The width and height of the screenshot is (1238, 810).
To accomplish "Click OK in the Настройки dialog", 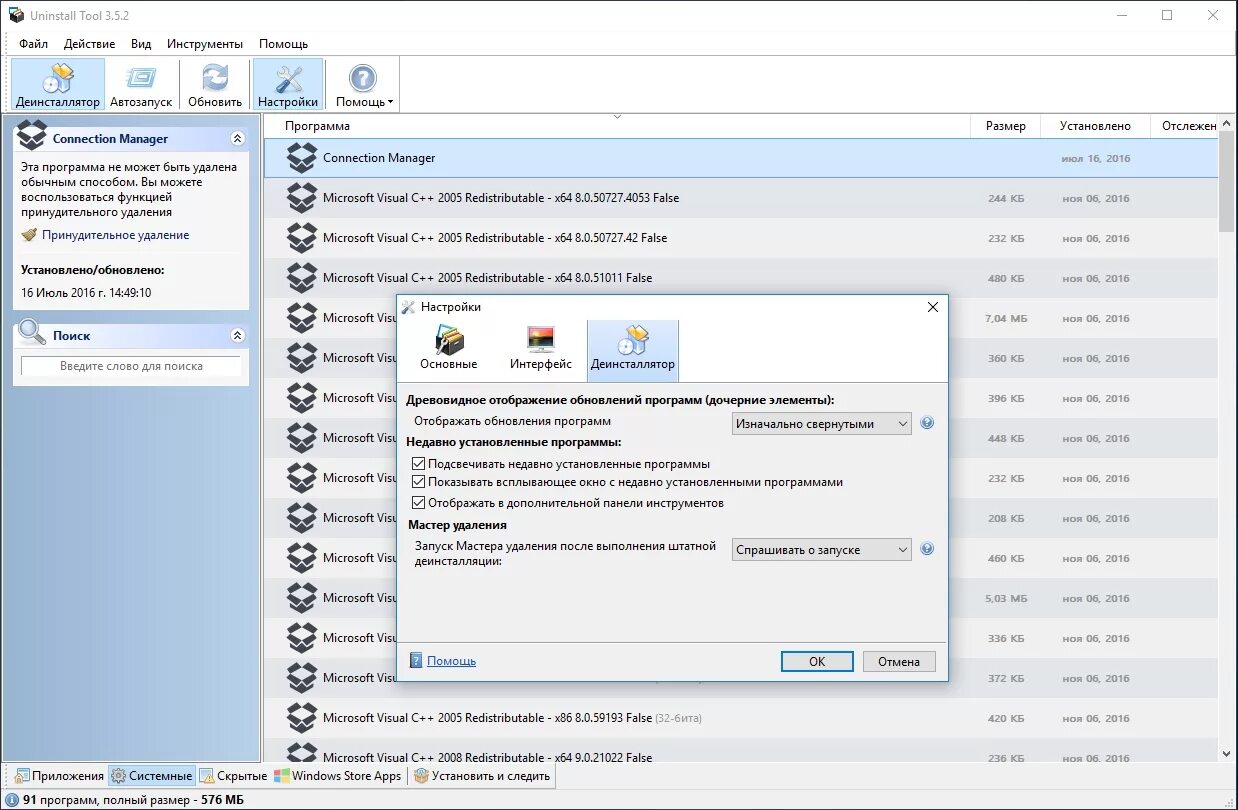I will click(x=817, y=661).
